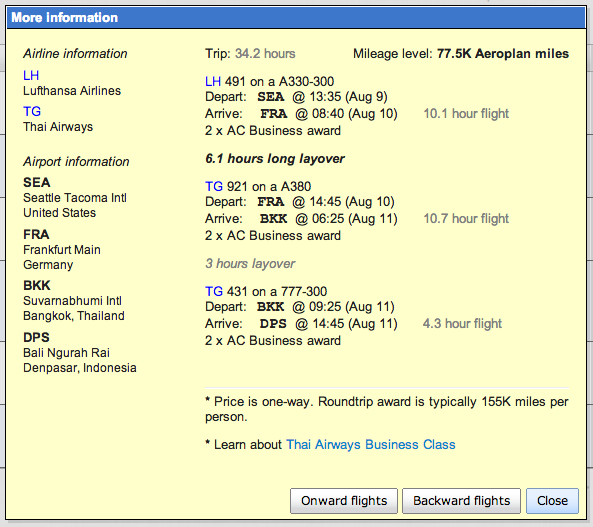
Task: Click '77.5K Aeroplan miles' mileage level
Action: tap(503, 54)
